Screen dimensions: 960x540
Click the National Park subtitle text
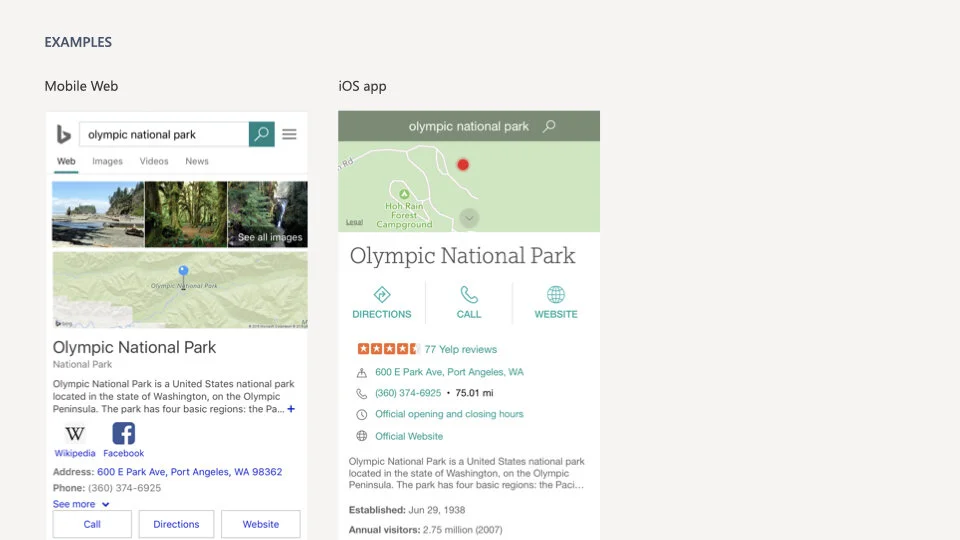pos(82,364)
